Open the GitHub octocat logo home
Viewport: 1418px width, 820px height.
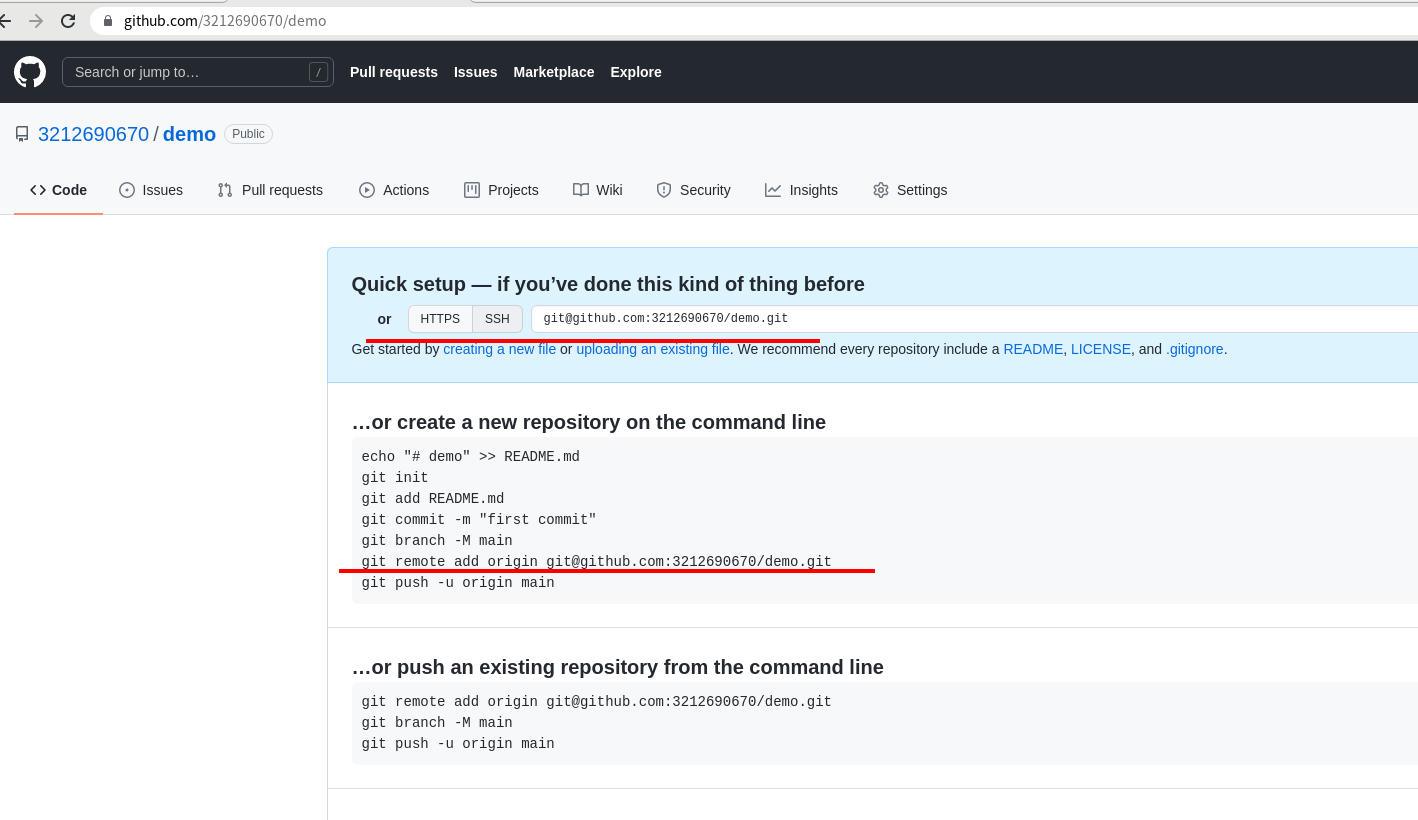point(30,72)
